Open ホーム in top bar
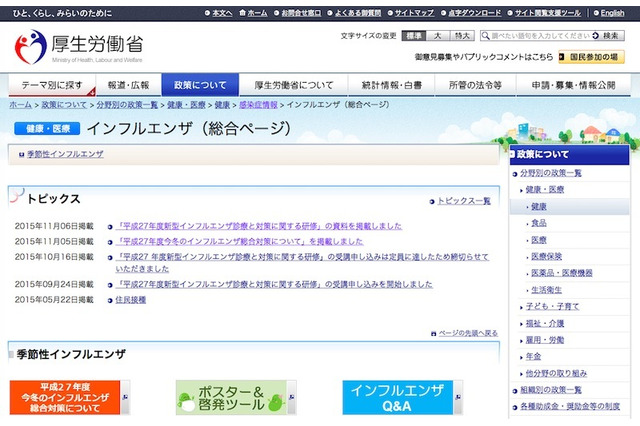This screenshot has height=426, width=640. [257, 13]
